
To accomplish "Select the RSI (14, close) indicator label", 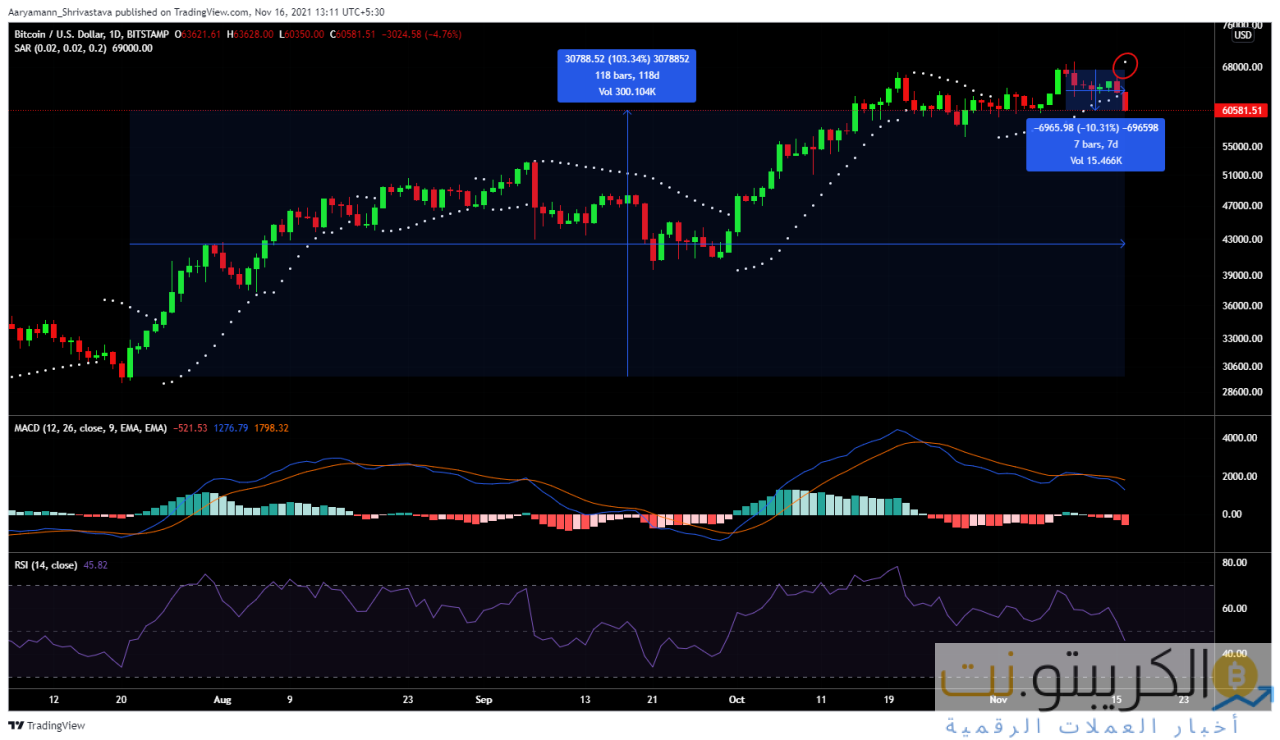I will pyautogui.click(x=46, y=565).
